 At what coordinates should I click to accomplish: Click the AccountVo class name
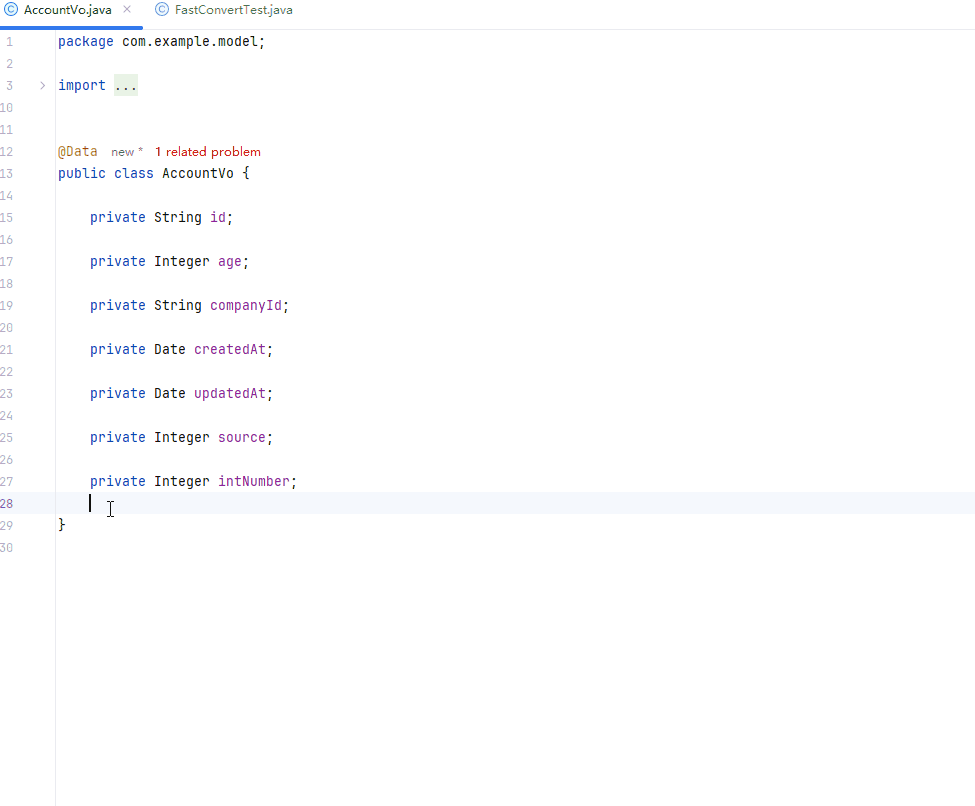198,174
